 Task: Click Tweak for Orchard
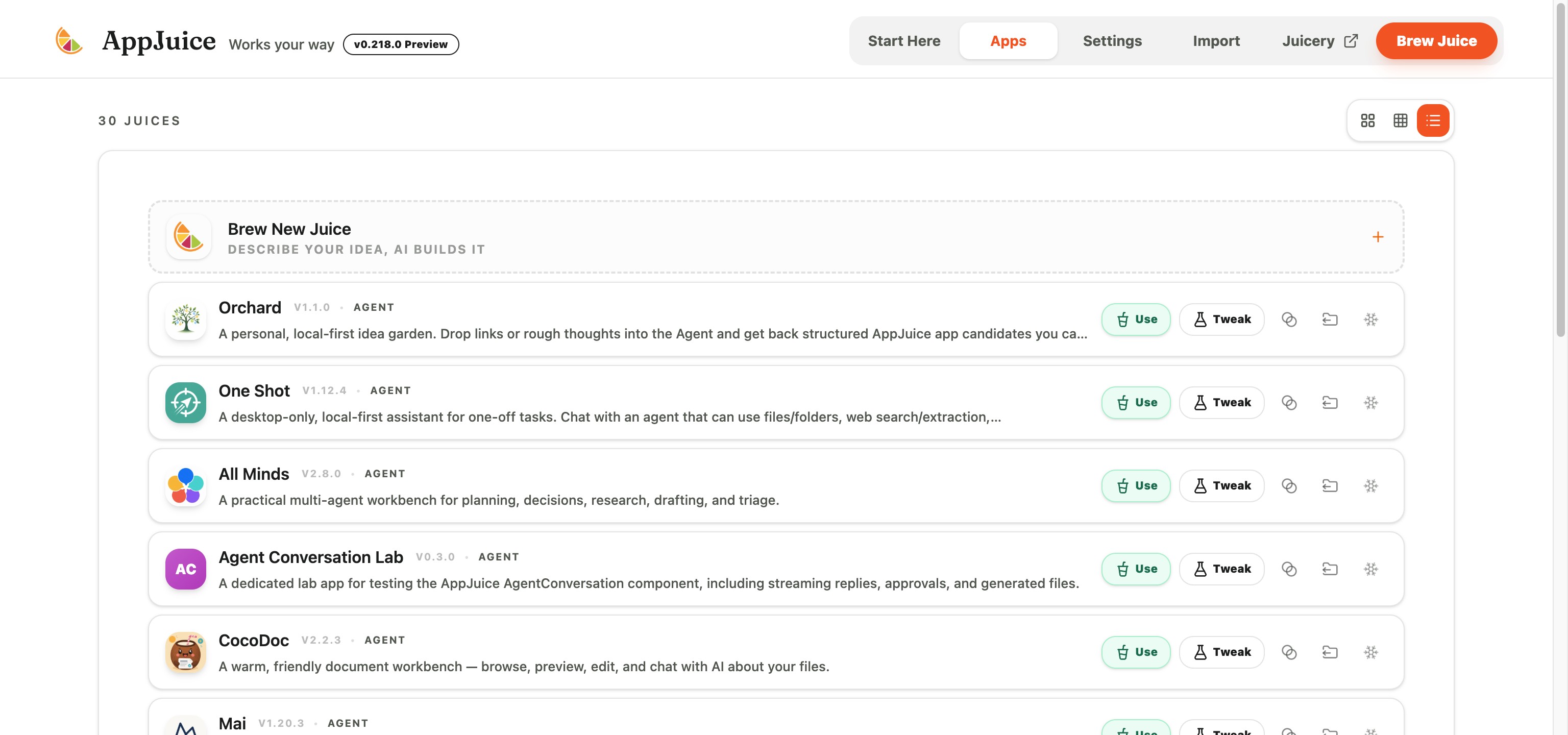point(1221,320)
